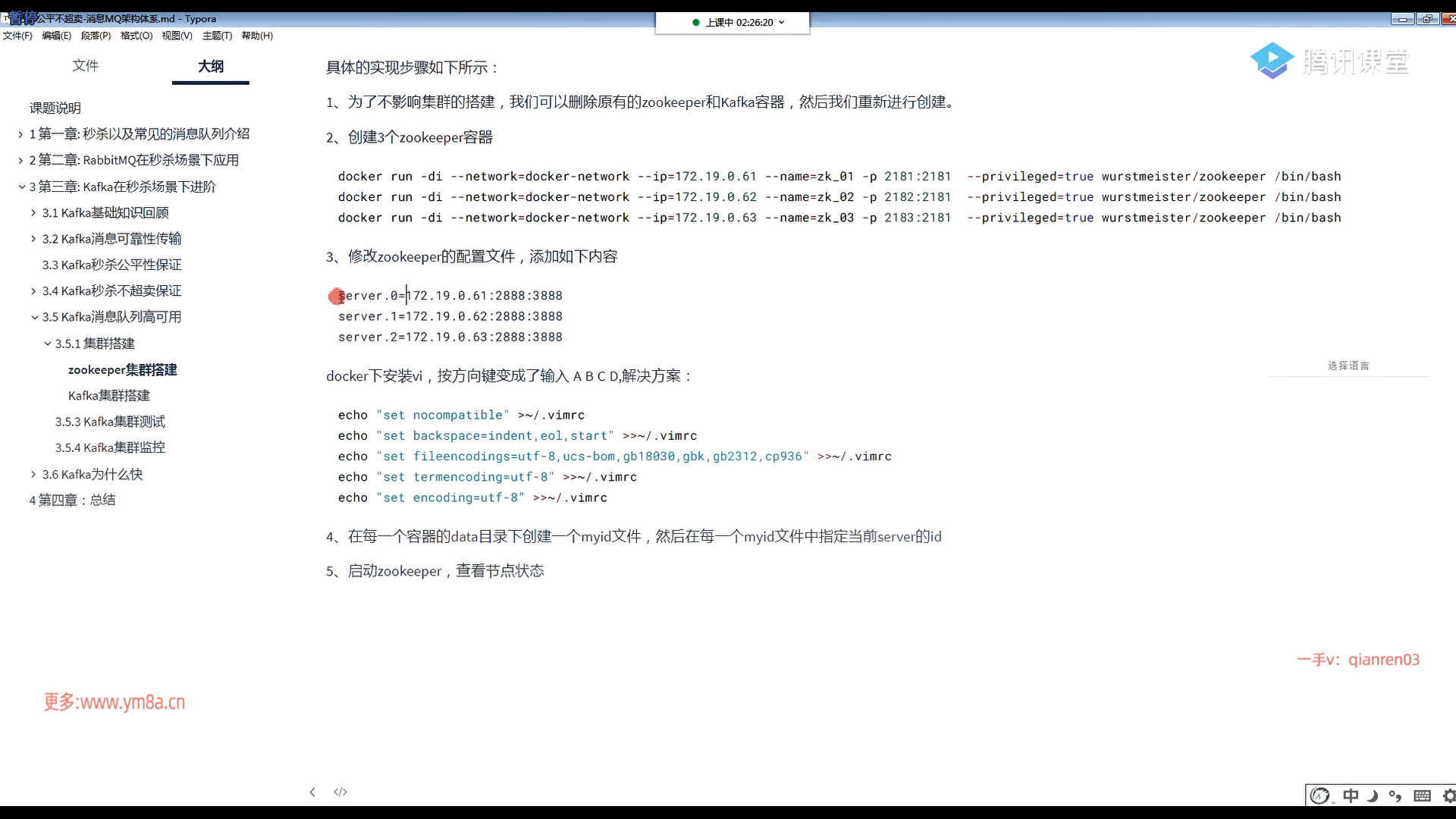Expand chapter 2 RabbitMQ outline item

click(20, 161)
